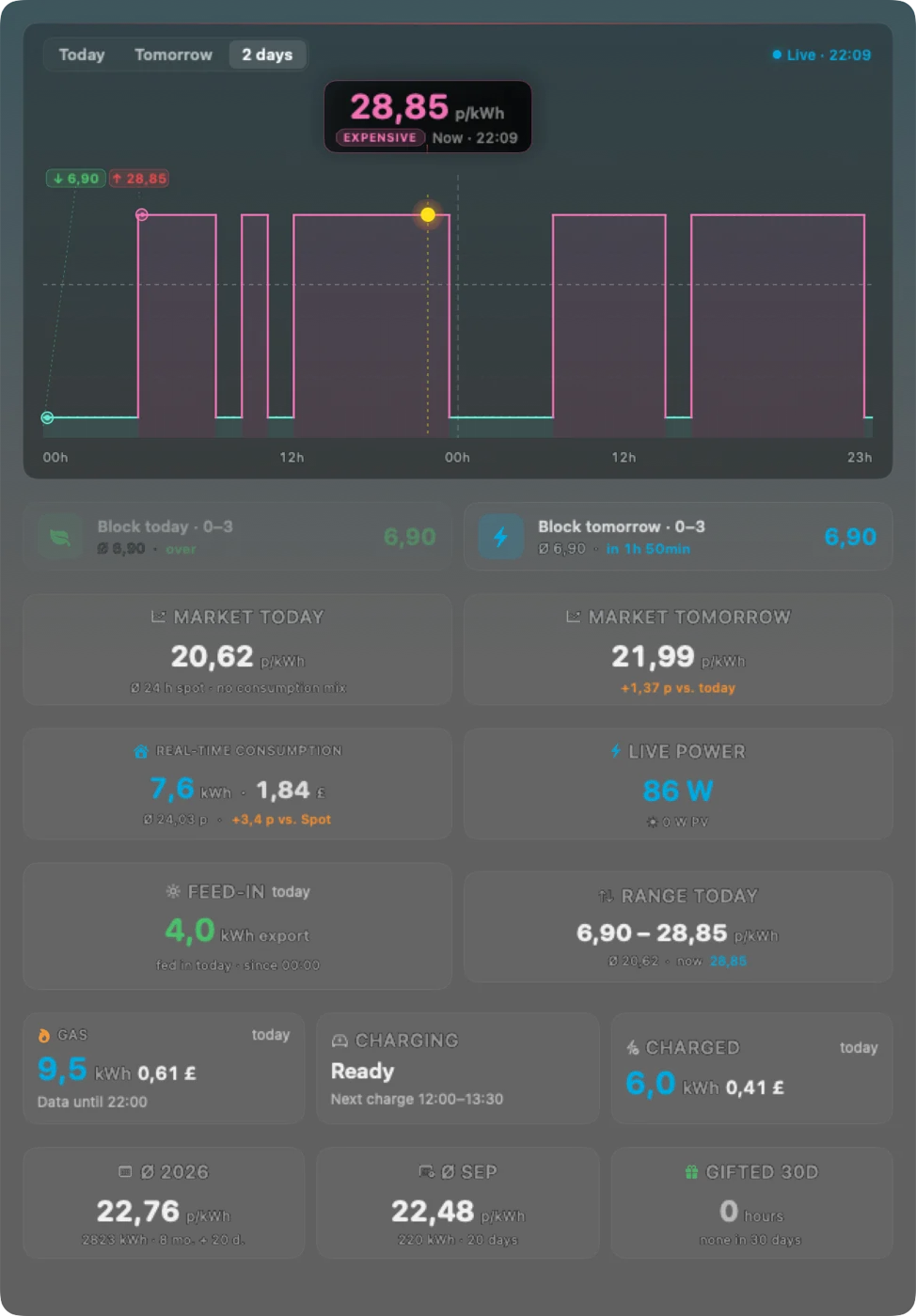Click the 86 W live power value

[678, 791]
